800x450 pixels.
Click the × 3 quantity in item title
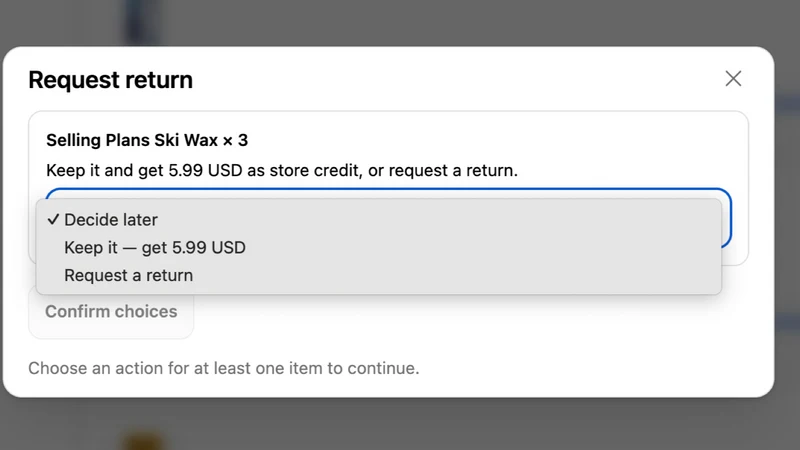click(x=235, y=140)
